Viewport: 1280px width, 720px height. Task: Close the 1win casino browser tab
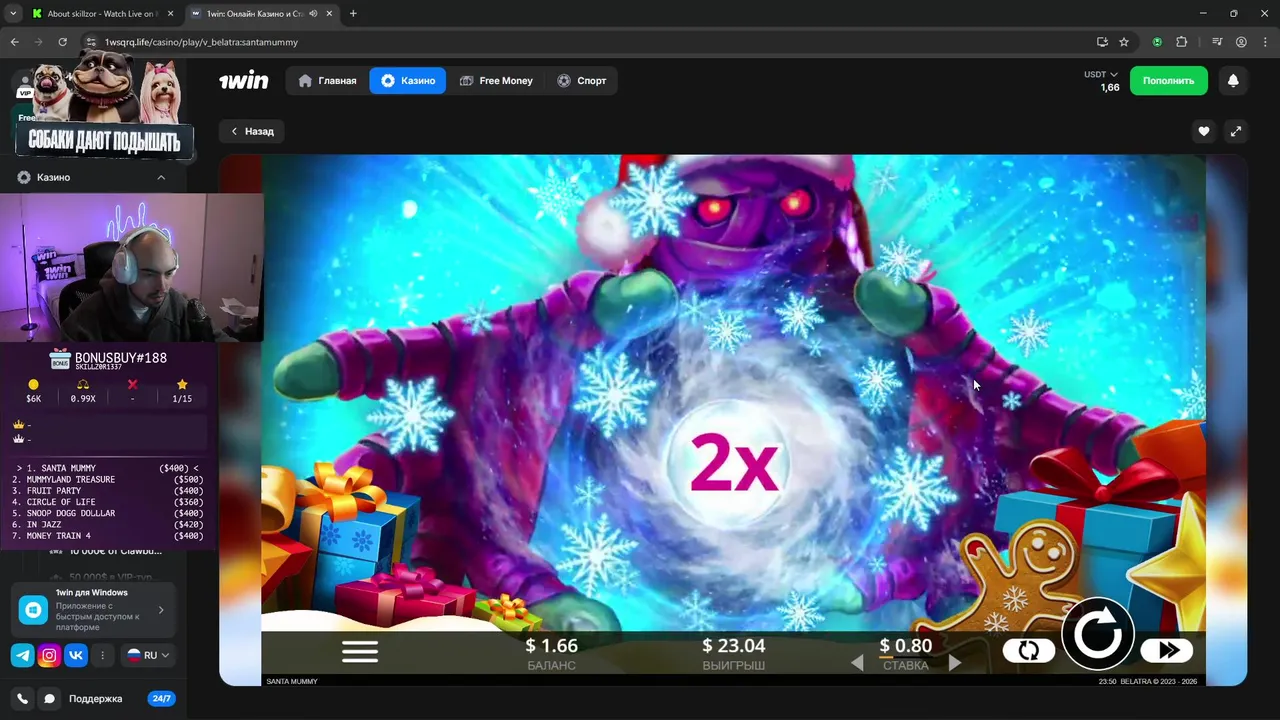pos(329,14)
